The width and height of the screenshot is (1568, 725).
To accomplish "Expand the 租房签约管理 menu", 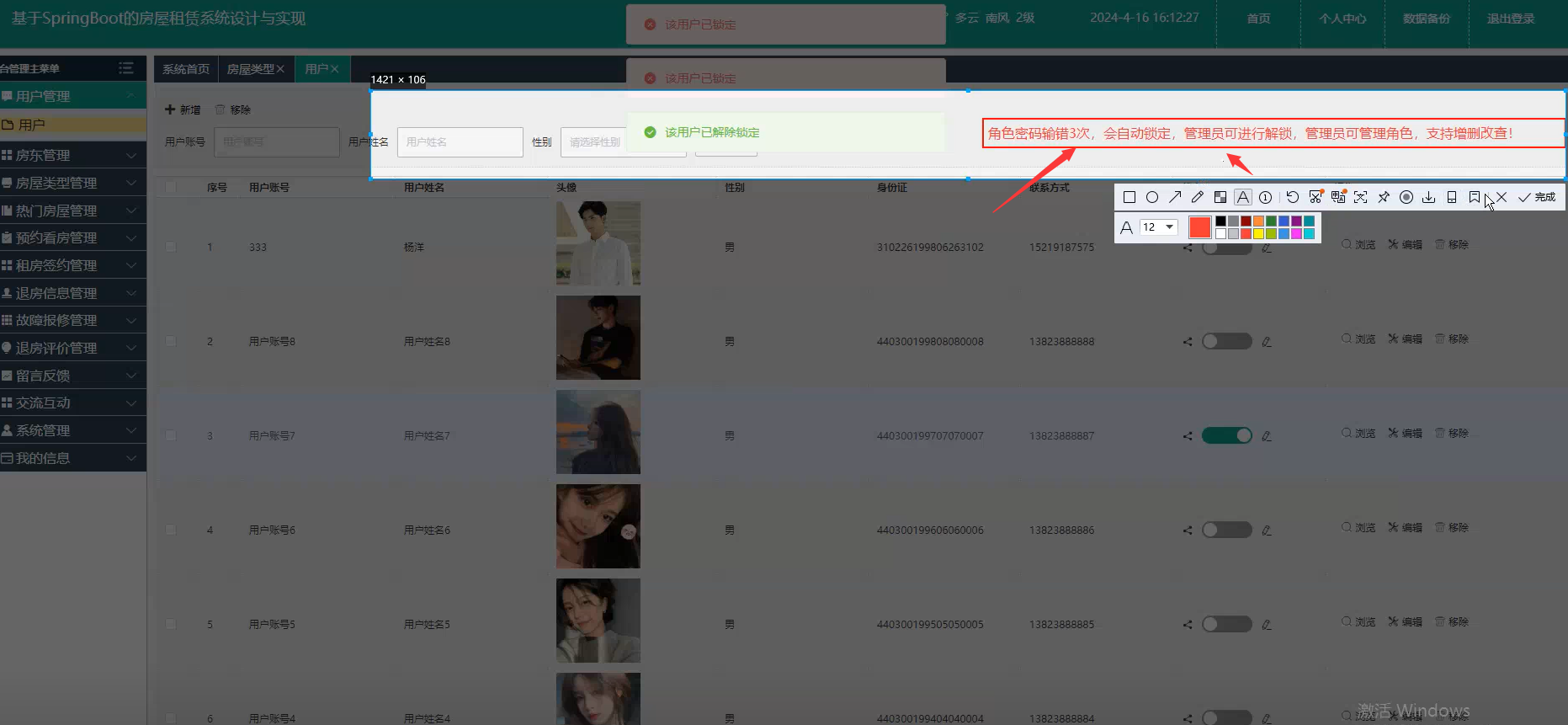I will point(73,265).
